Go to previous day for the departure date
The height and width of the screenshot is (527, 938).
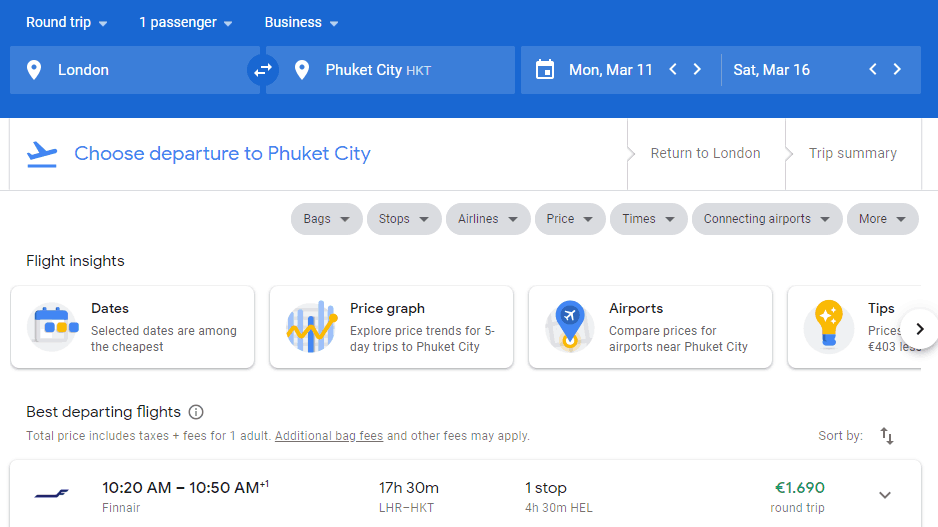click(673, 70)
